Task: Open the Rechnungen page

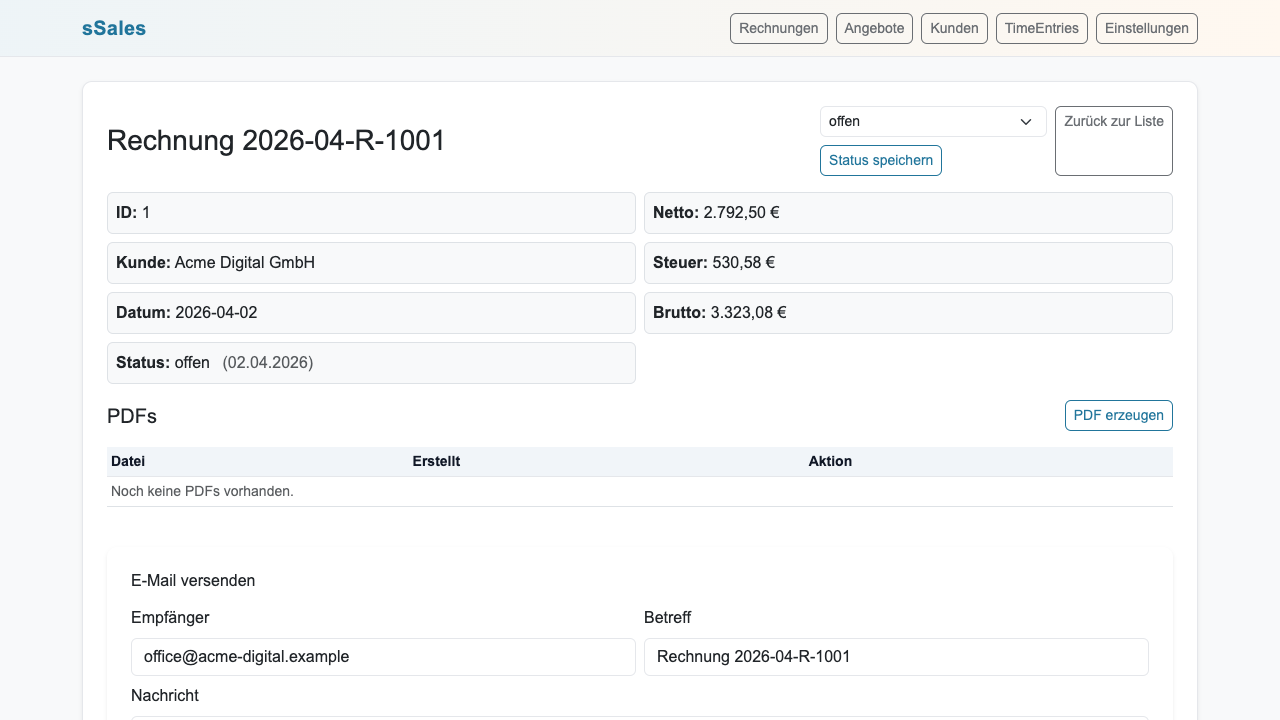Action: point(779,28)
